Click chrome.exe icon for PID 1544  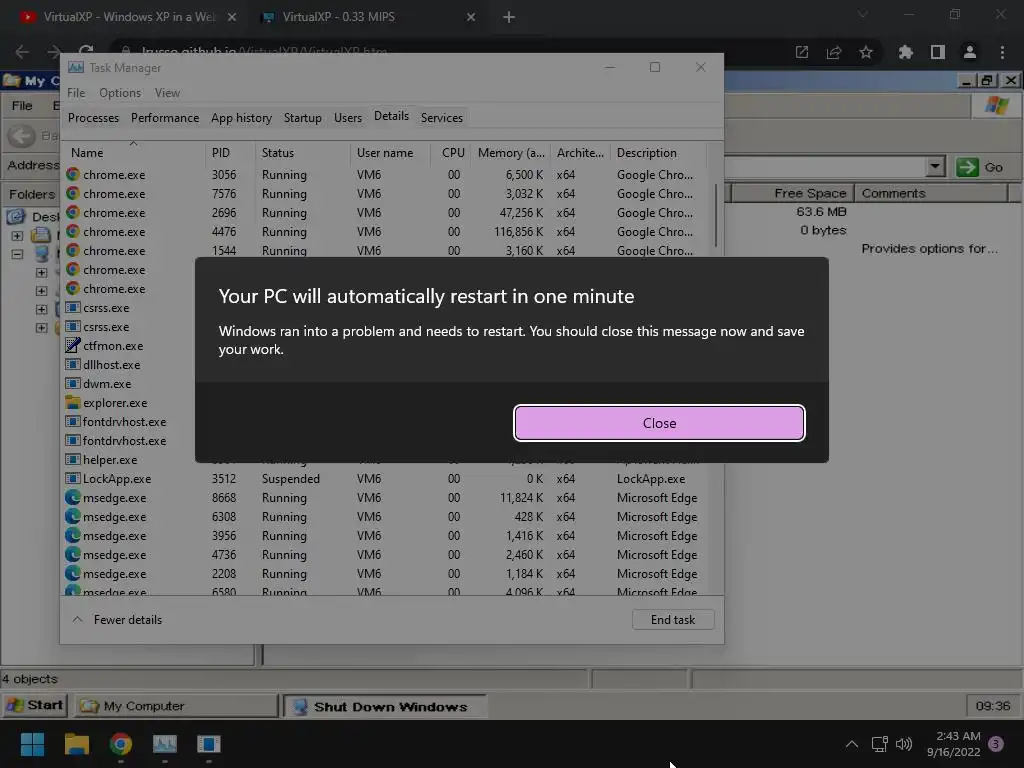point(72,250)
